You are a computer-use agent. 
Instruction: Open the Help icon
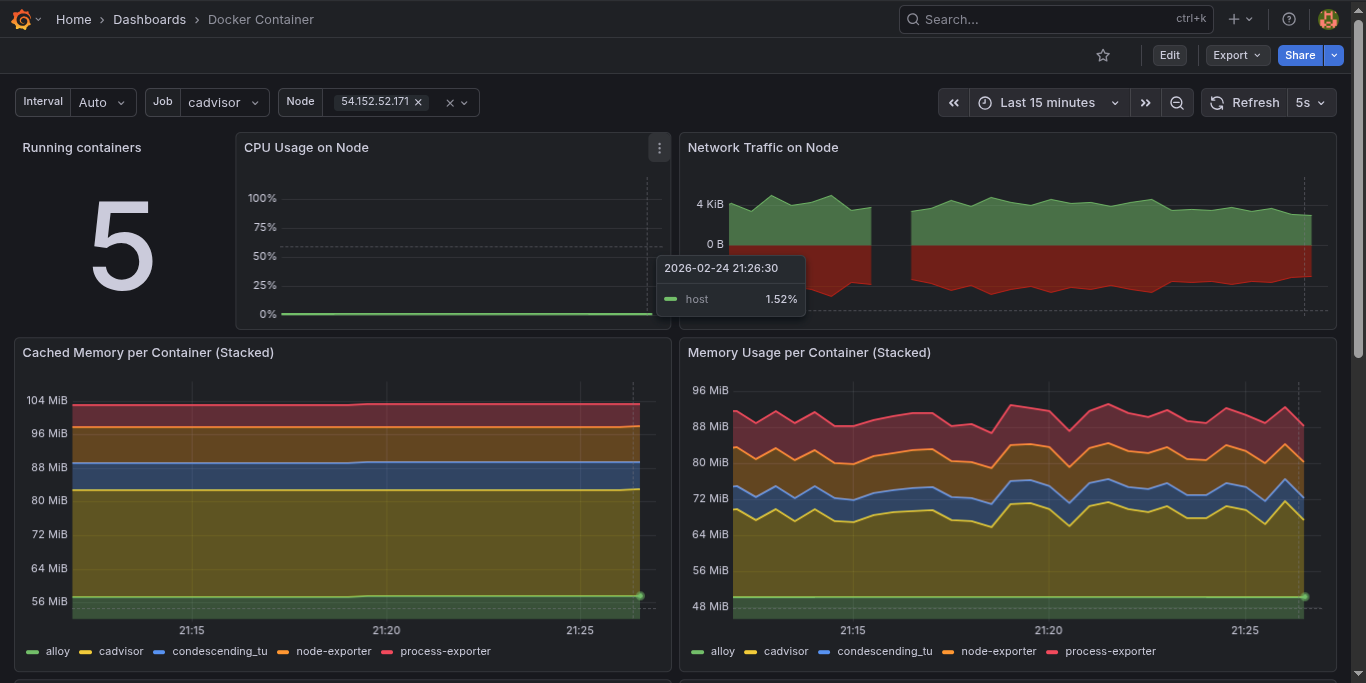(x=1288, y=18)
